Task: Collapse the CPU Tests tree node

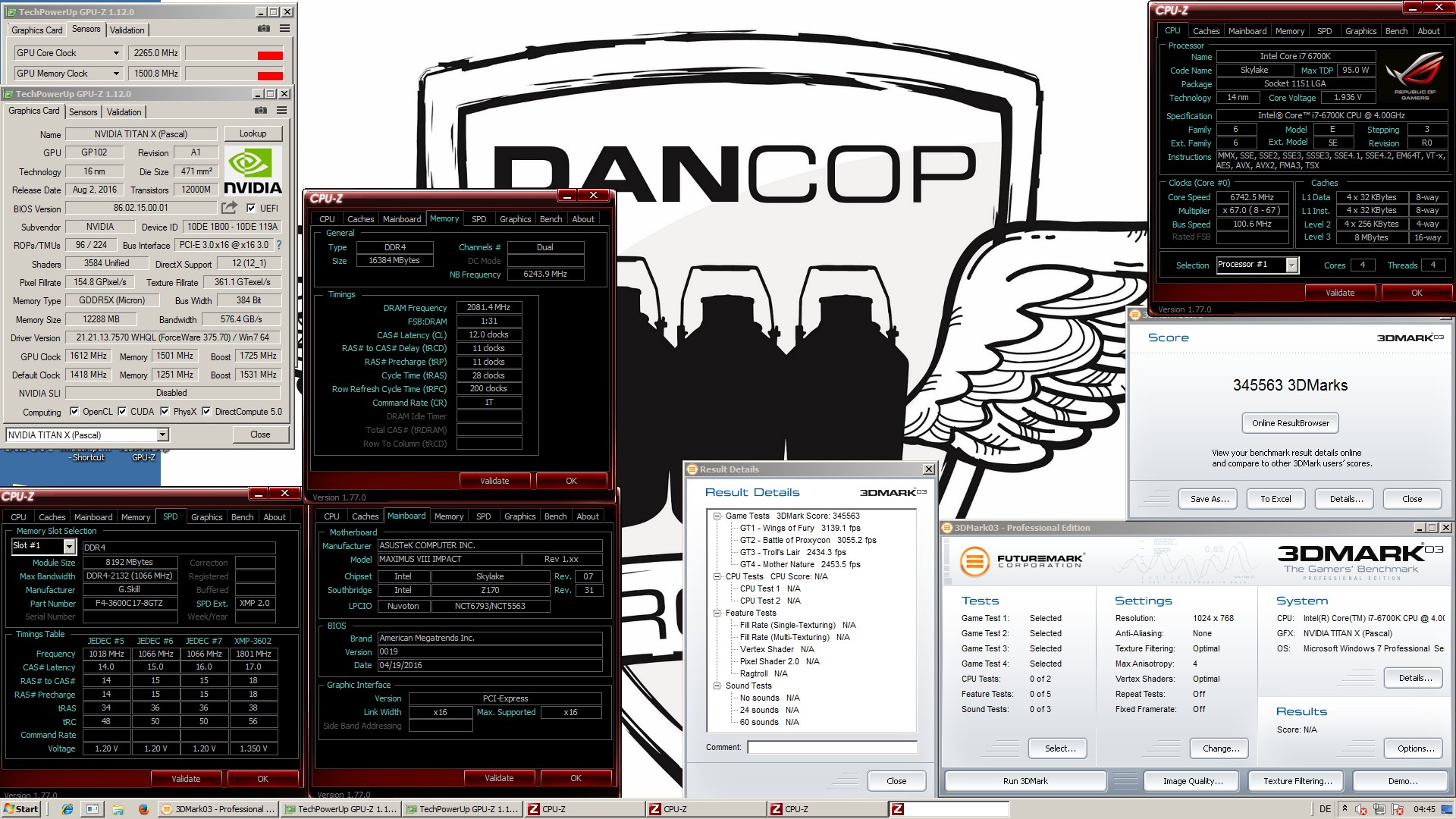Action: tap(717, 576)
